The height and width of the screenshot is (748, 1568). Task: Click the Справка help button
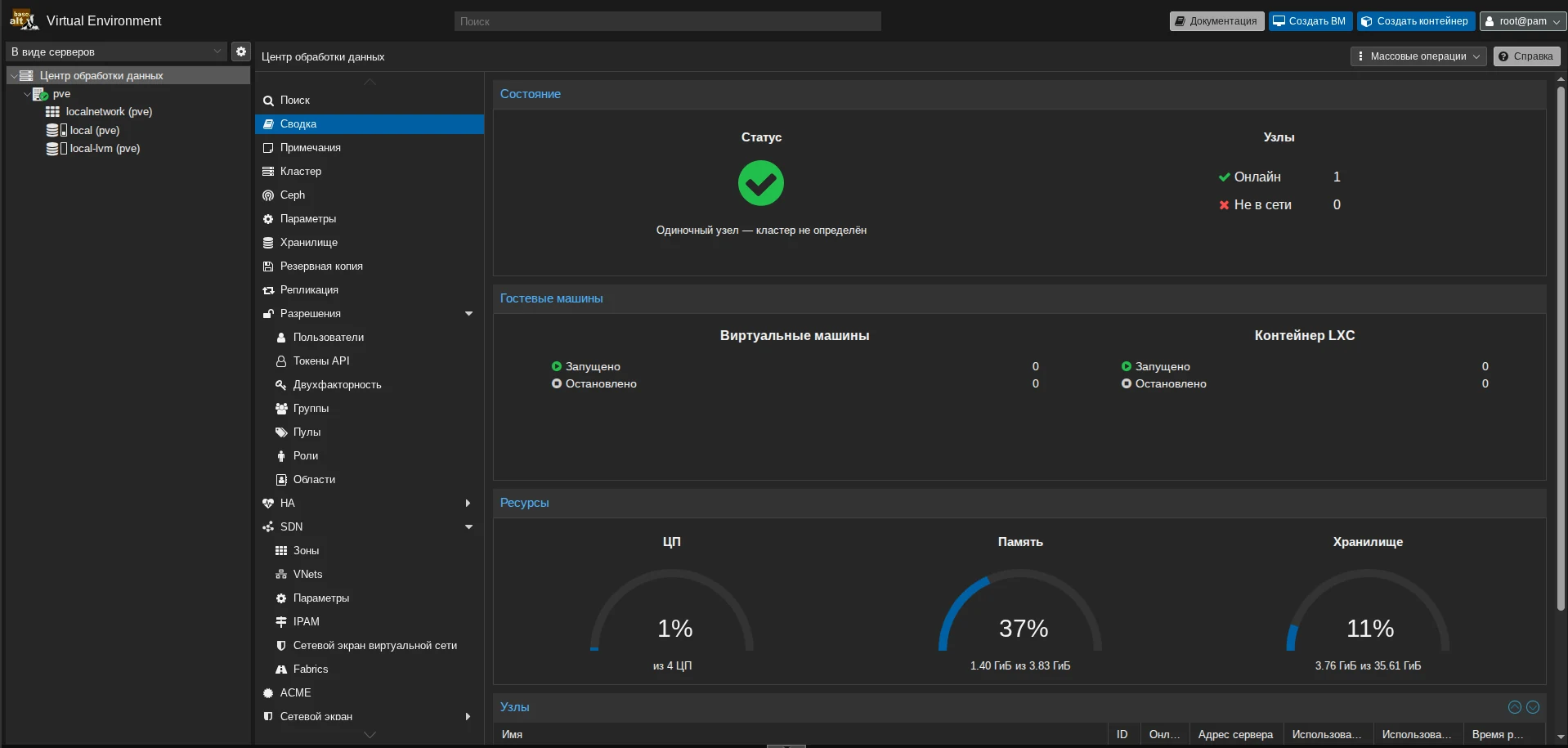pos(1526,56)
